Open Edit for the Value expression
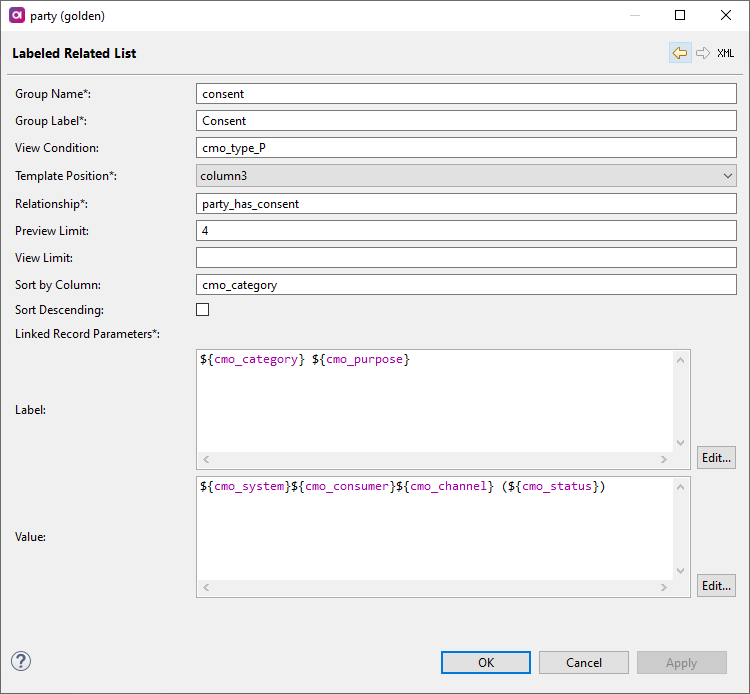The width and height of the screenshot is (750, 694). click(x=716, y=586)
